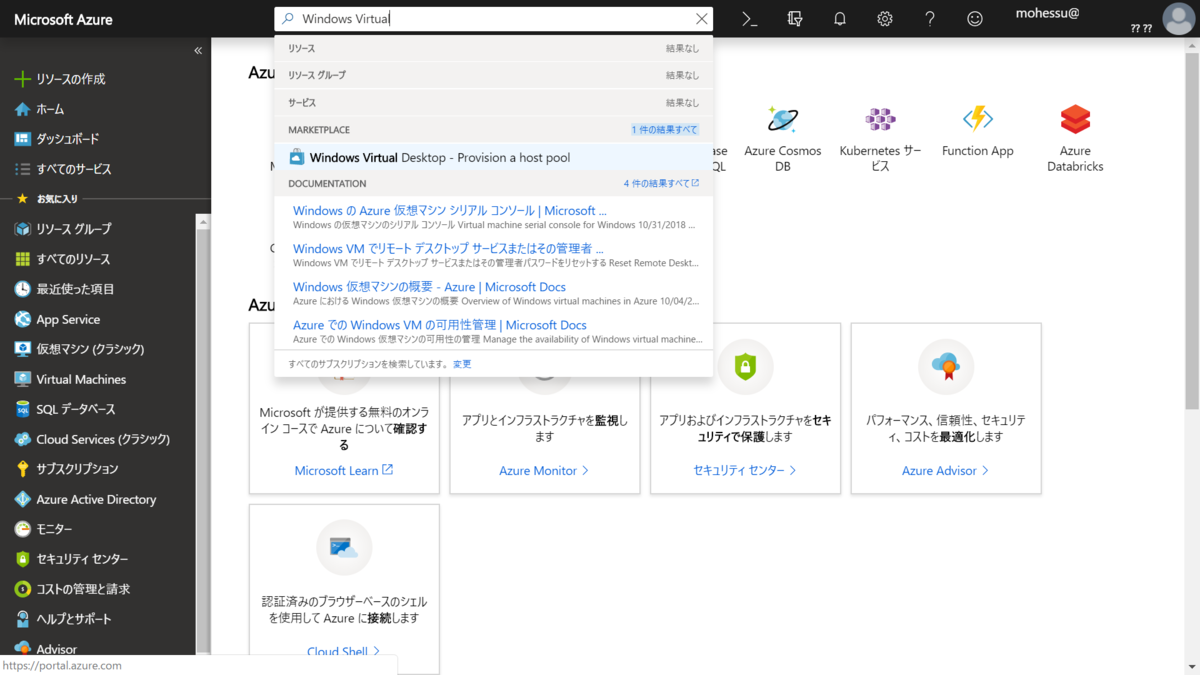
Task: Open all documentation results 4 件の結果すべて
Action: 661,184
